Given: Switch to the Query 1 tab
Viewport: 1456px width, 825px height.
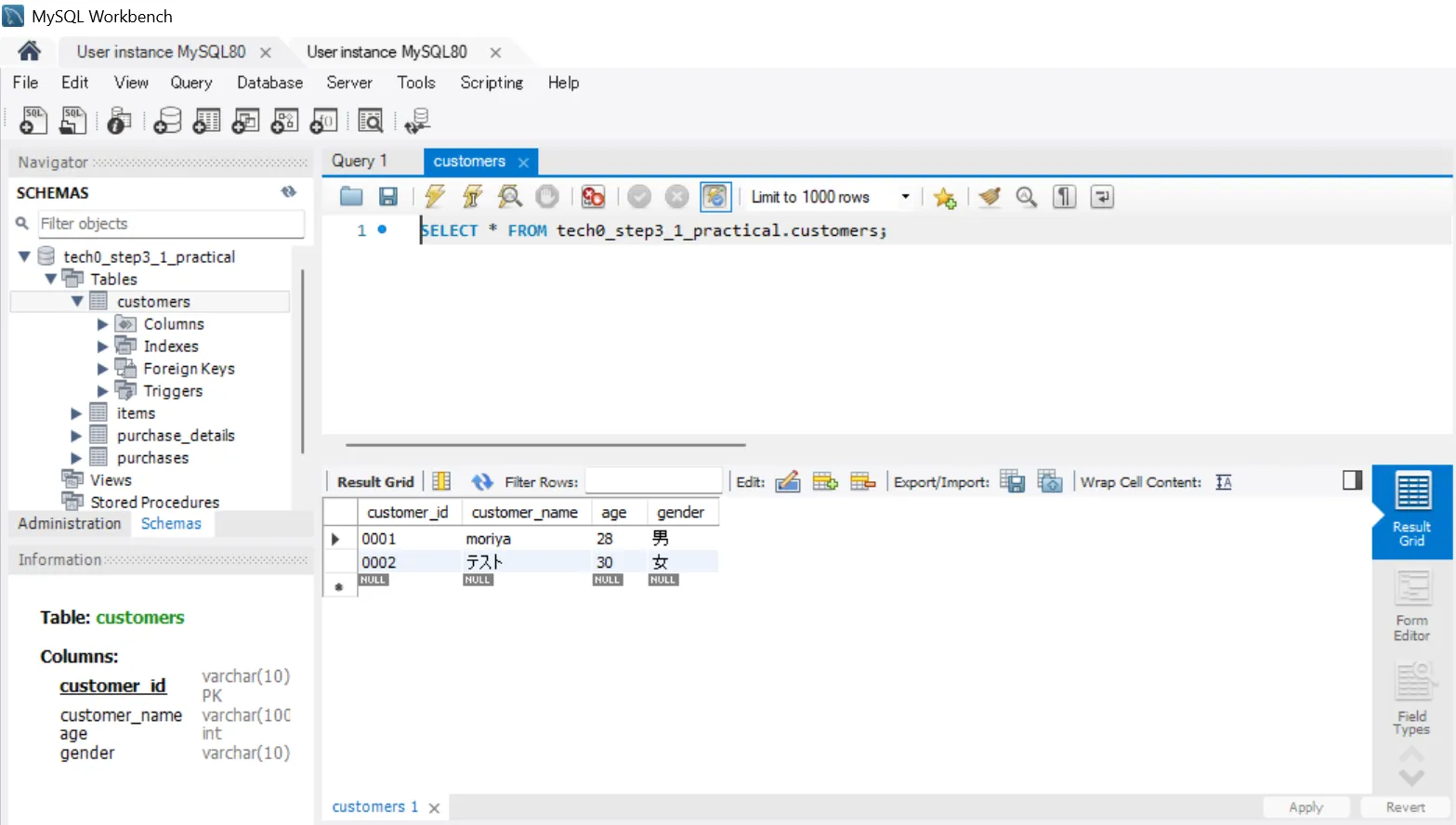Looking at the screenshot, I should 359,161.
